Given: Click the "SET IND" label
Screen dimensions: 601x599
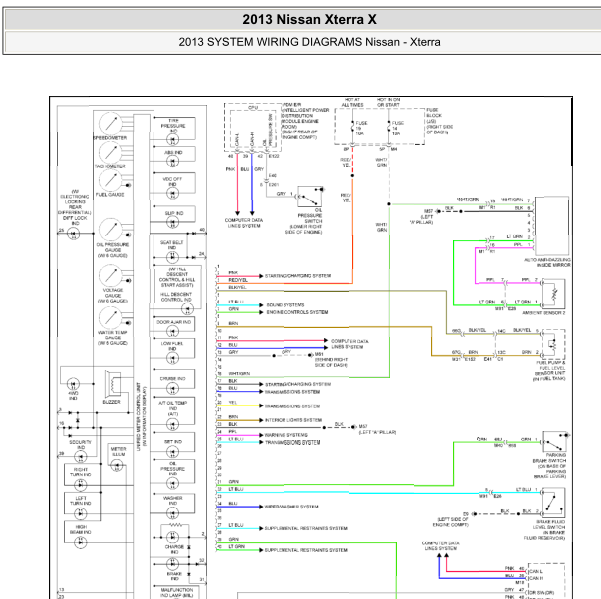Looking at the screenshot, I should (172, 441).
